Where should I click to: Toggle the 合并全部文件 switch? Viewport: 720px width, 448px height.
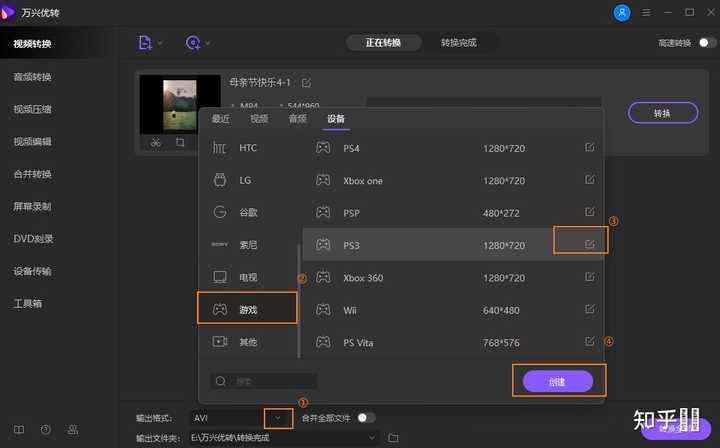click(x=366, y=418)
